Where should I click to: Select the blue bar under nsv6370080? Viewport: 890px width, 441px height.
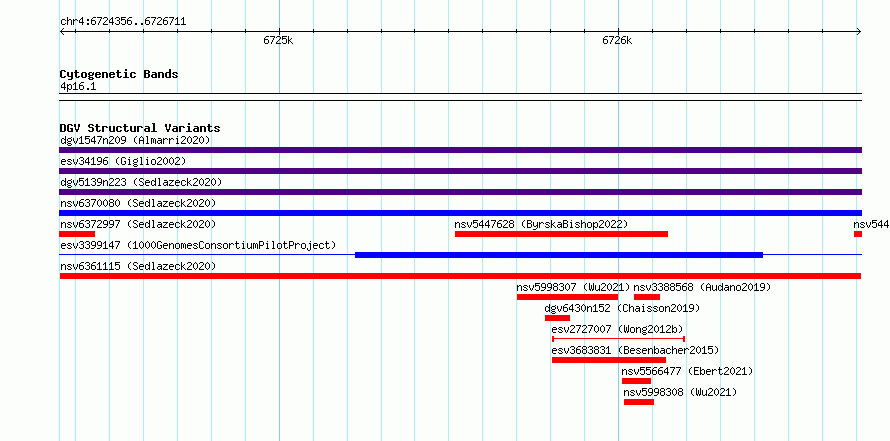[x=460, y=213]
